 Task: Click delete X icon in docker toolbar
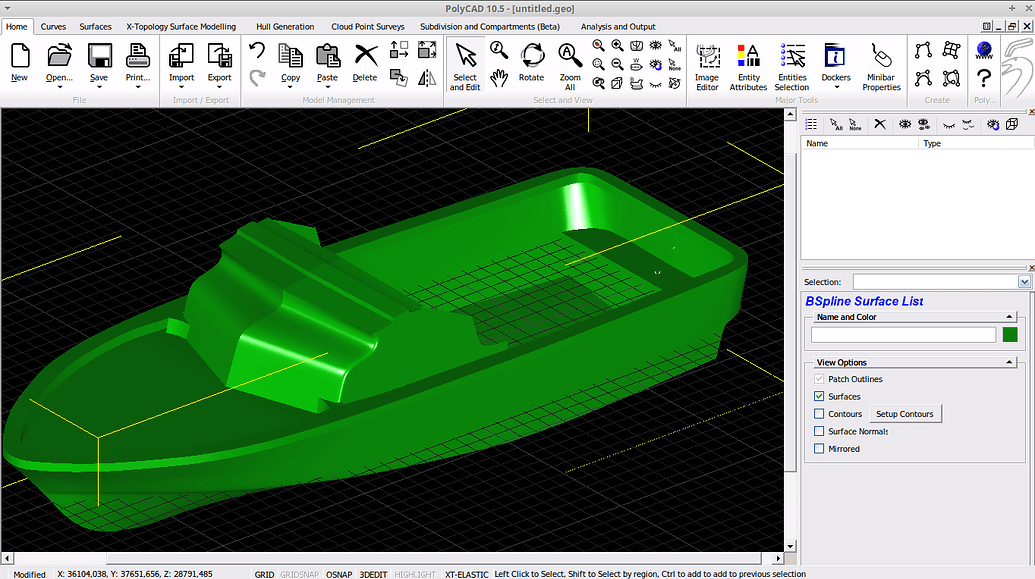pos(880,124)
